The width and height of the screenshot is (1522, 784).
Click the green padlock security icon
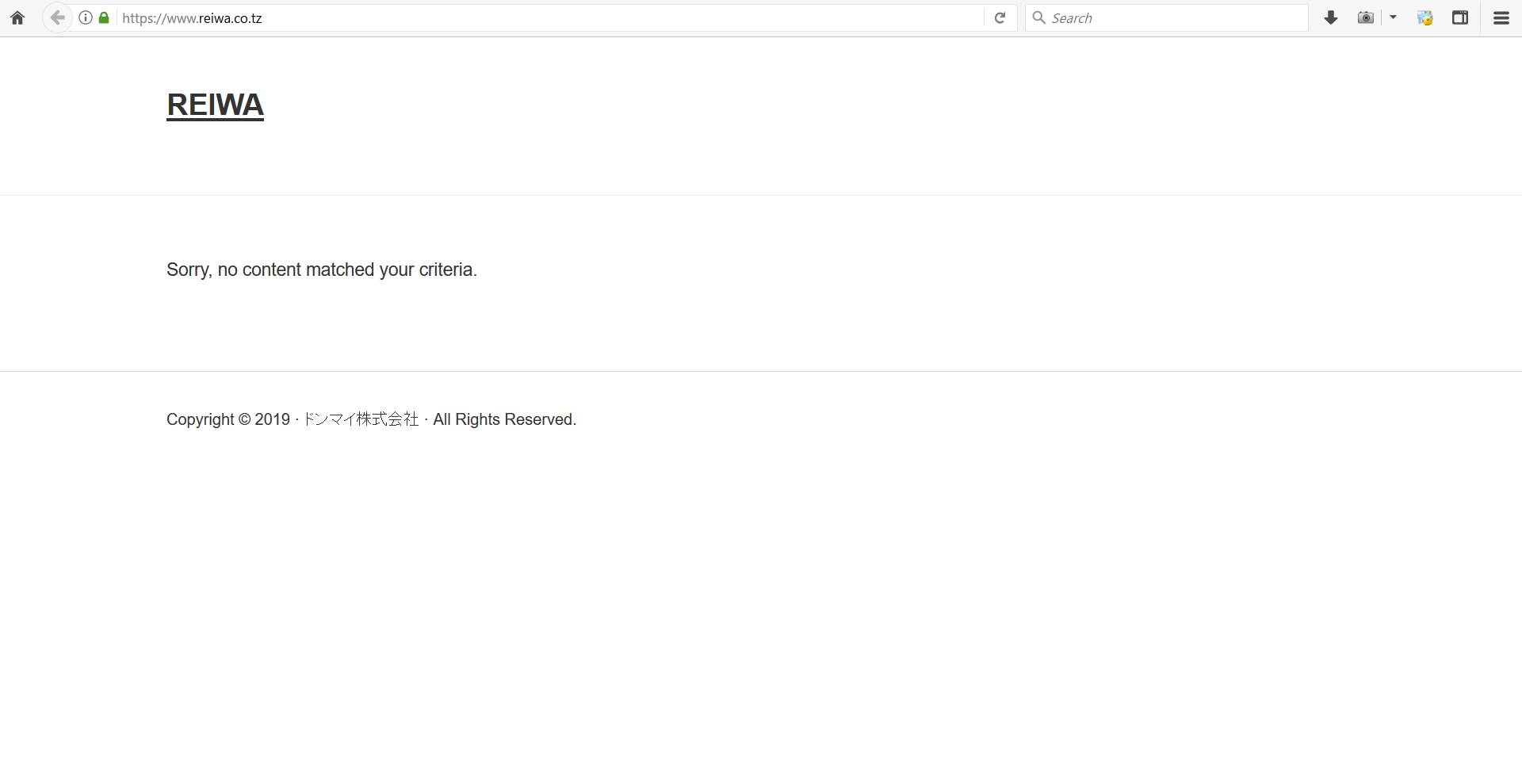(104, 18)
